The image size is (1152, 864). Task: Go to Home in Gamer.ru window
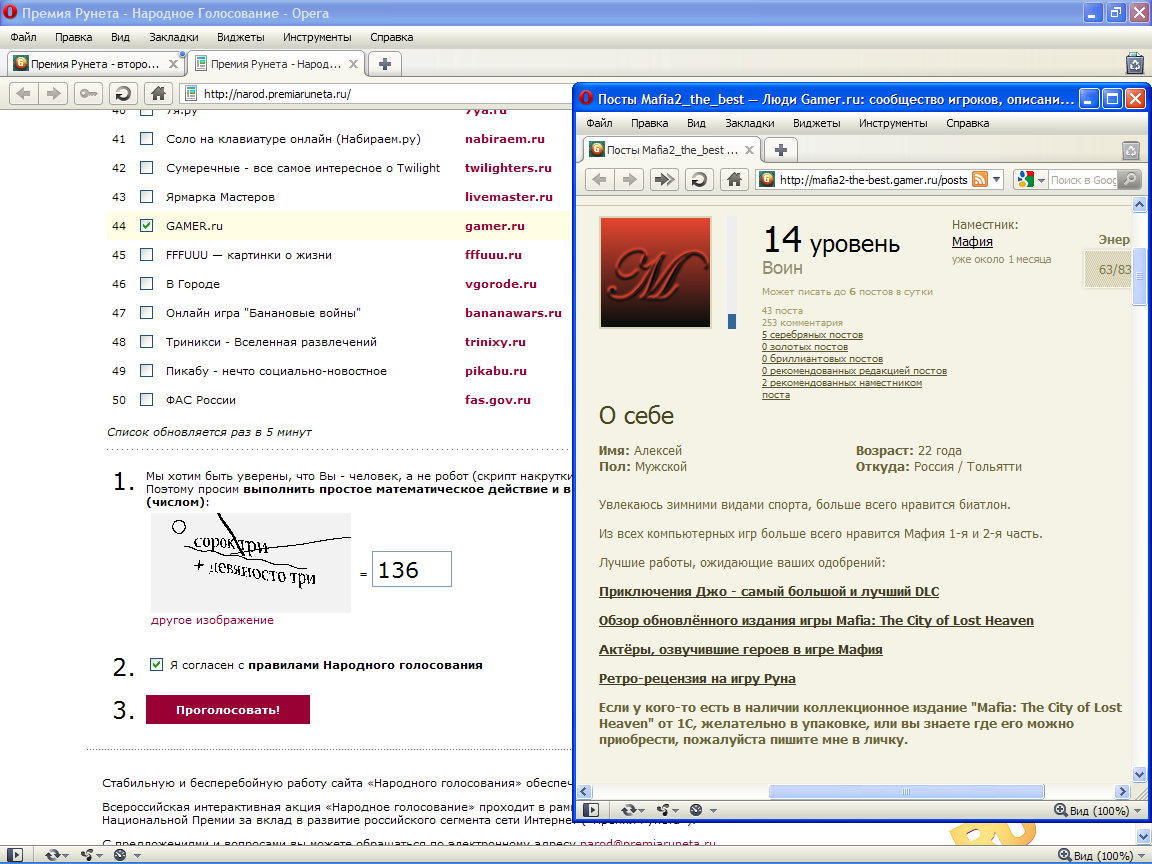[x=734, y=179]
